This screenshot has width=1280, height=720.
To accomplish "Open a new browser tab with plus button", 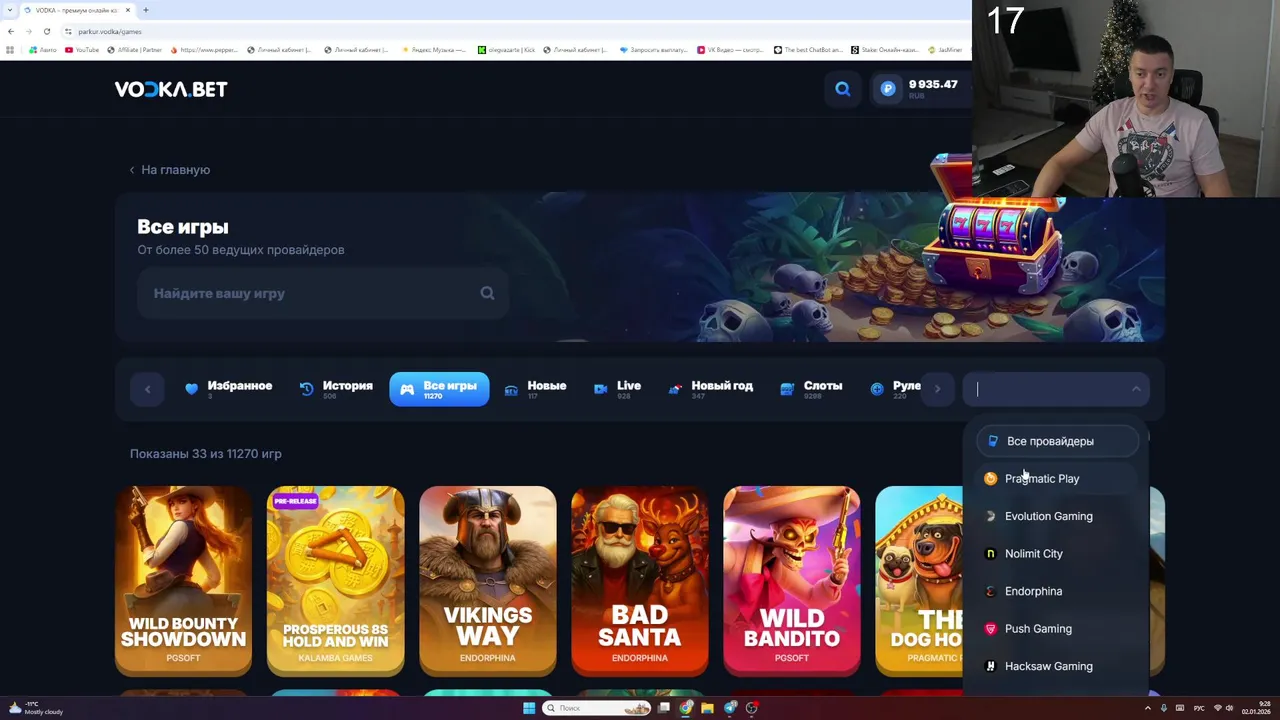I will pos(145,10).
